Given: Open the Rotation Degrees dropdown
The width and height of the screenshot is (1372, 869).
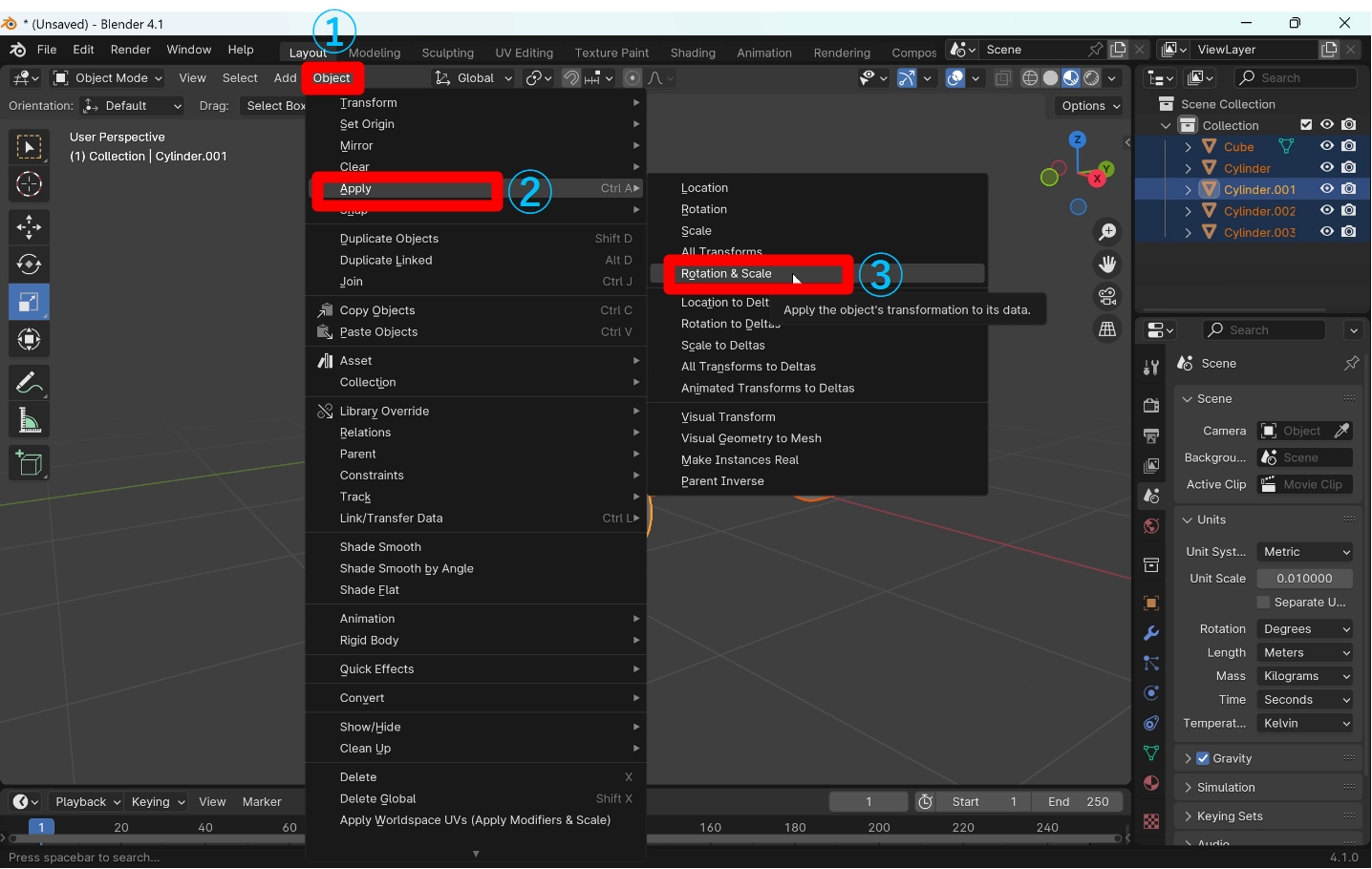Looking at the screenshot, I should click(x=1305, y=629).
